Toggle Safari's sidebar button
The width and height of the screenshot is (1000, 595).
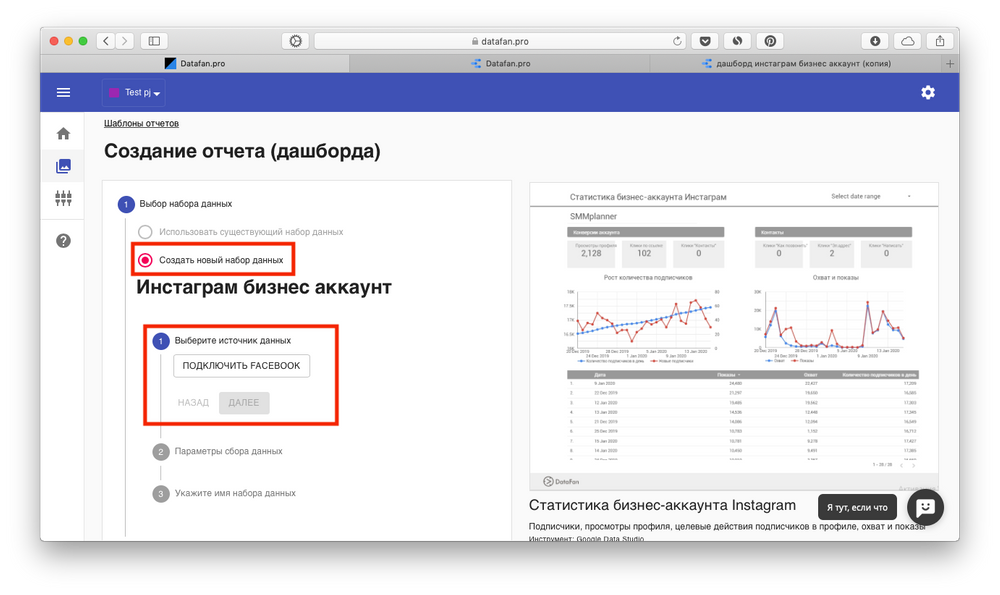click(154, 41)
